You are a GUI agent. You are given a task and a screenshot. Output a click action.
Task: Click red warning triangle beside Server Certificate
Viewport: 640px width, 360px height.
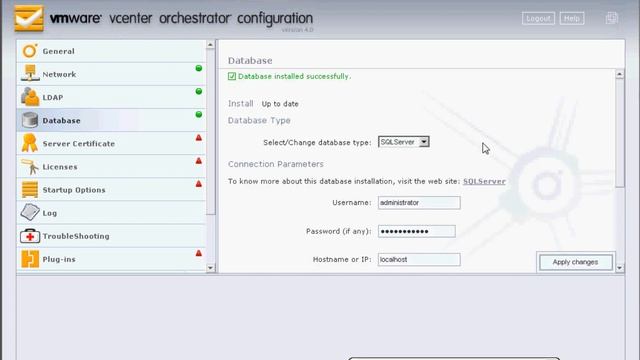tap(199, 138)
